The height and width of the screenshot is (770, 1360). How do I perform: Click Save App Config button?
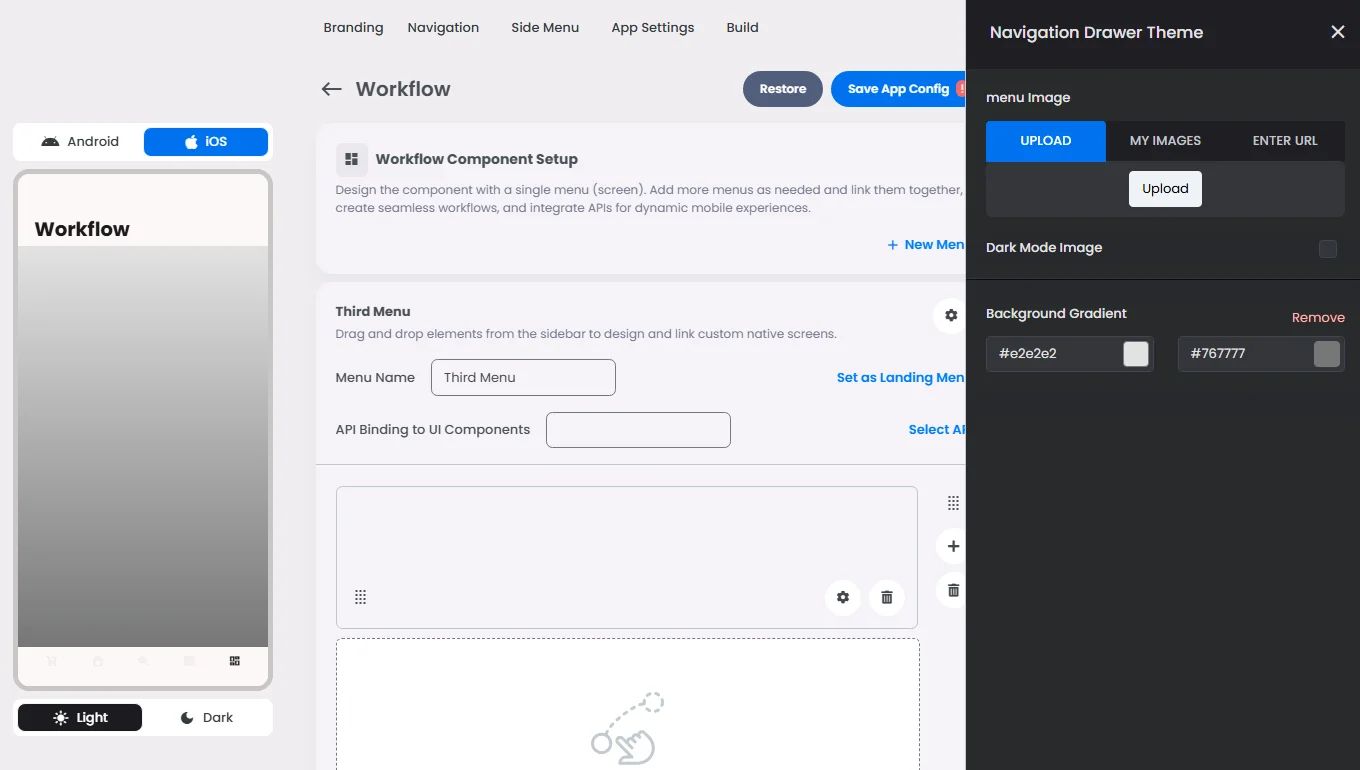pyautogui.click(x=898, y=89)
